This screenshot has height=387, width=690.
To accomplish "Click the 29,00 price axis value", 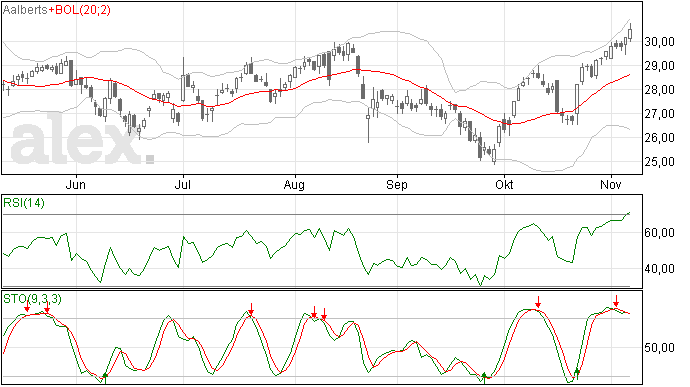I will (659, 66).
